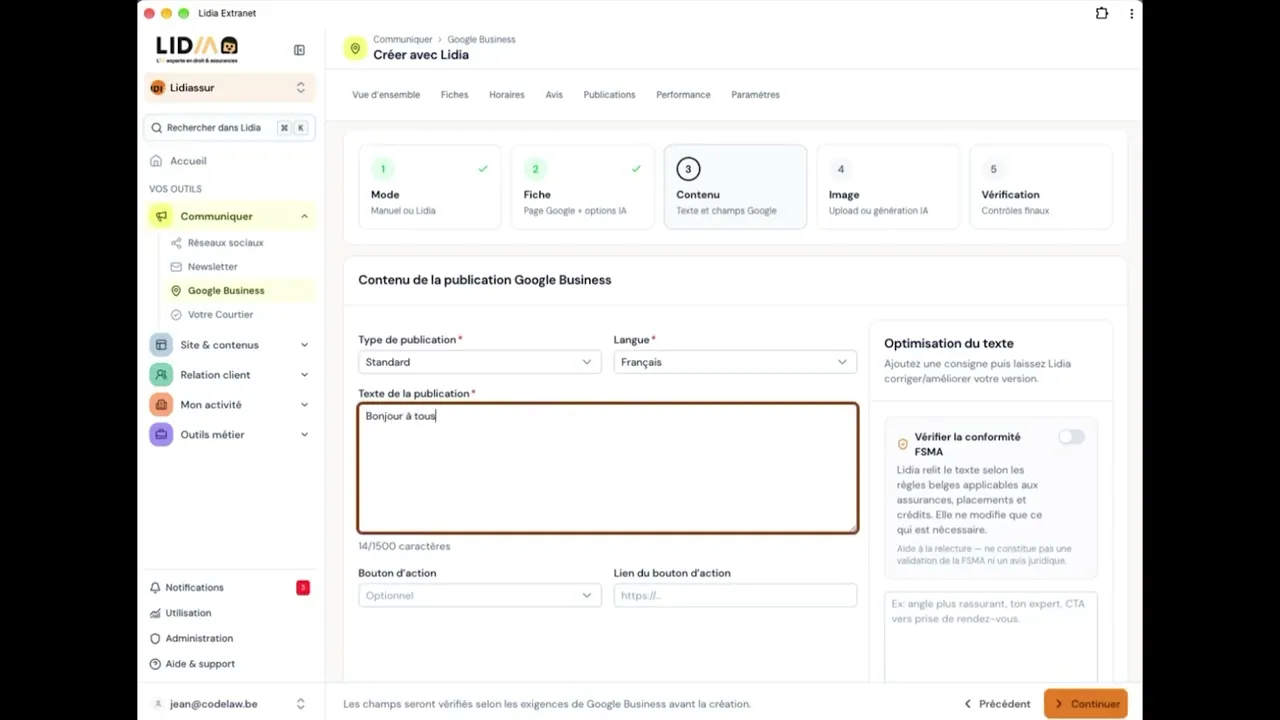Screen dimensions: 1280x720
Task: Click the Communiquer megaphone icon
Action: point(161,216)
